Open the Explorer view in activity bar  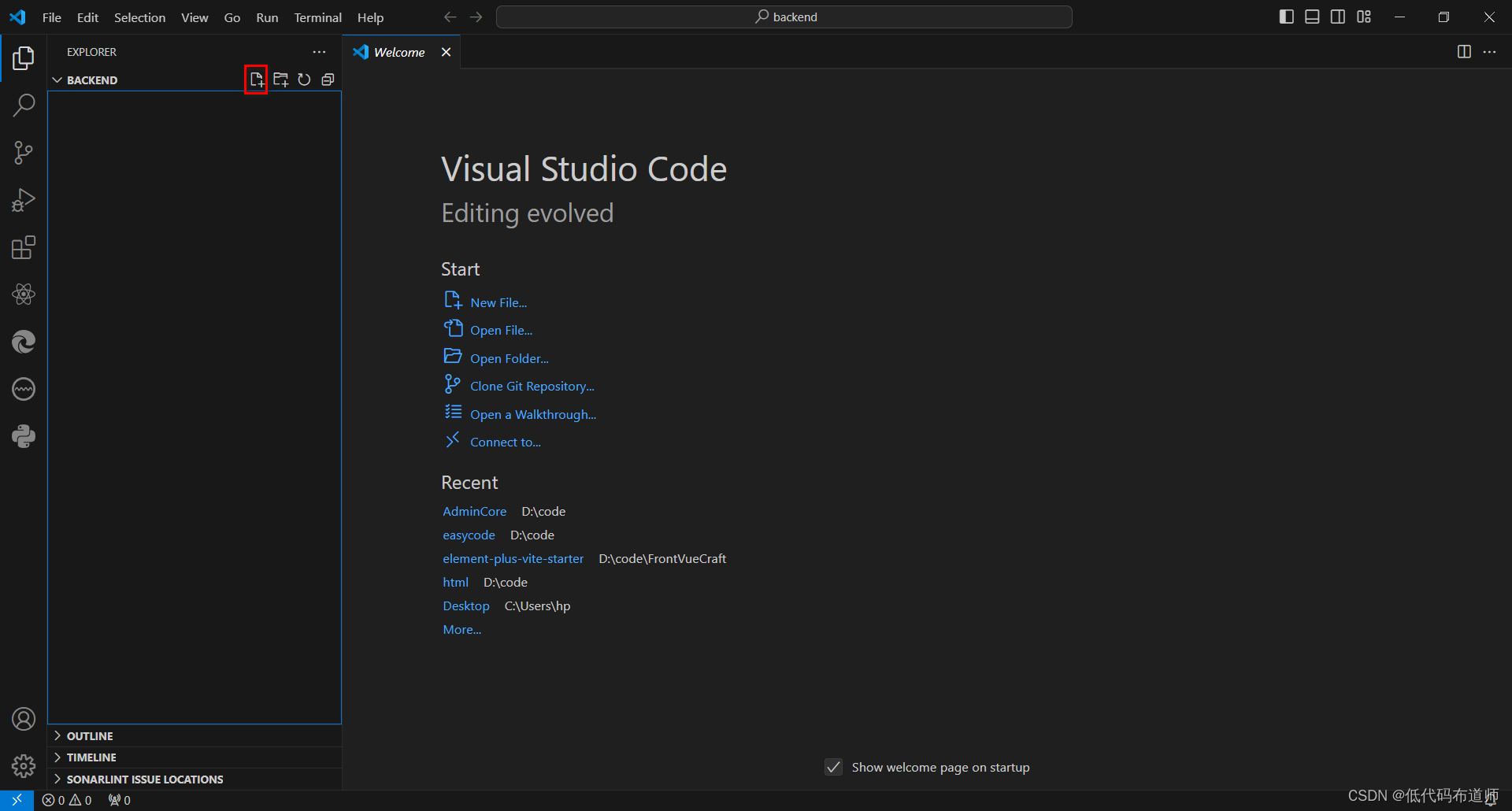(x=24, y=58)
